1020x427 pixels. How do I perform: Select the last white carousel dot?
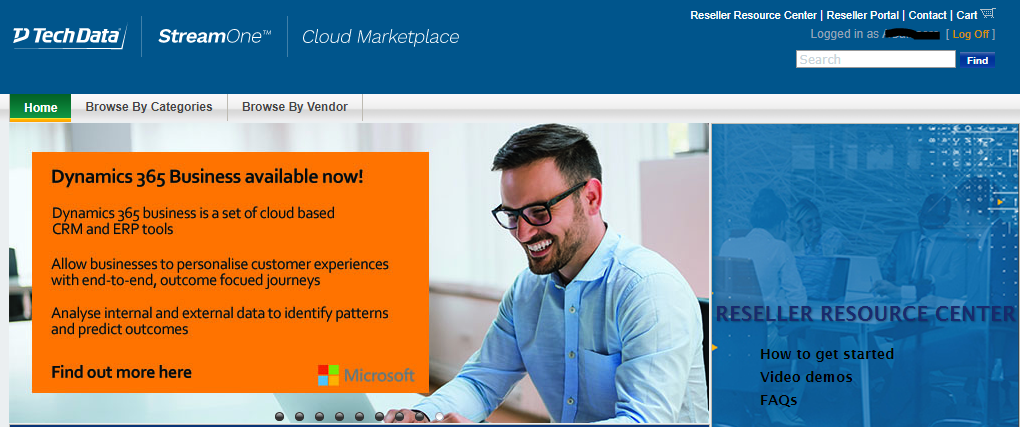[439, 416]
